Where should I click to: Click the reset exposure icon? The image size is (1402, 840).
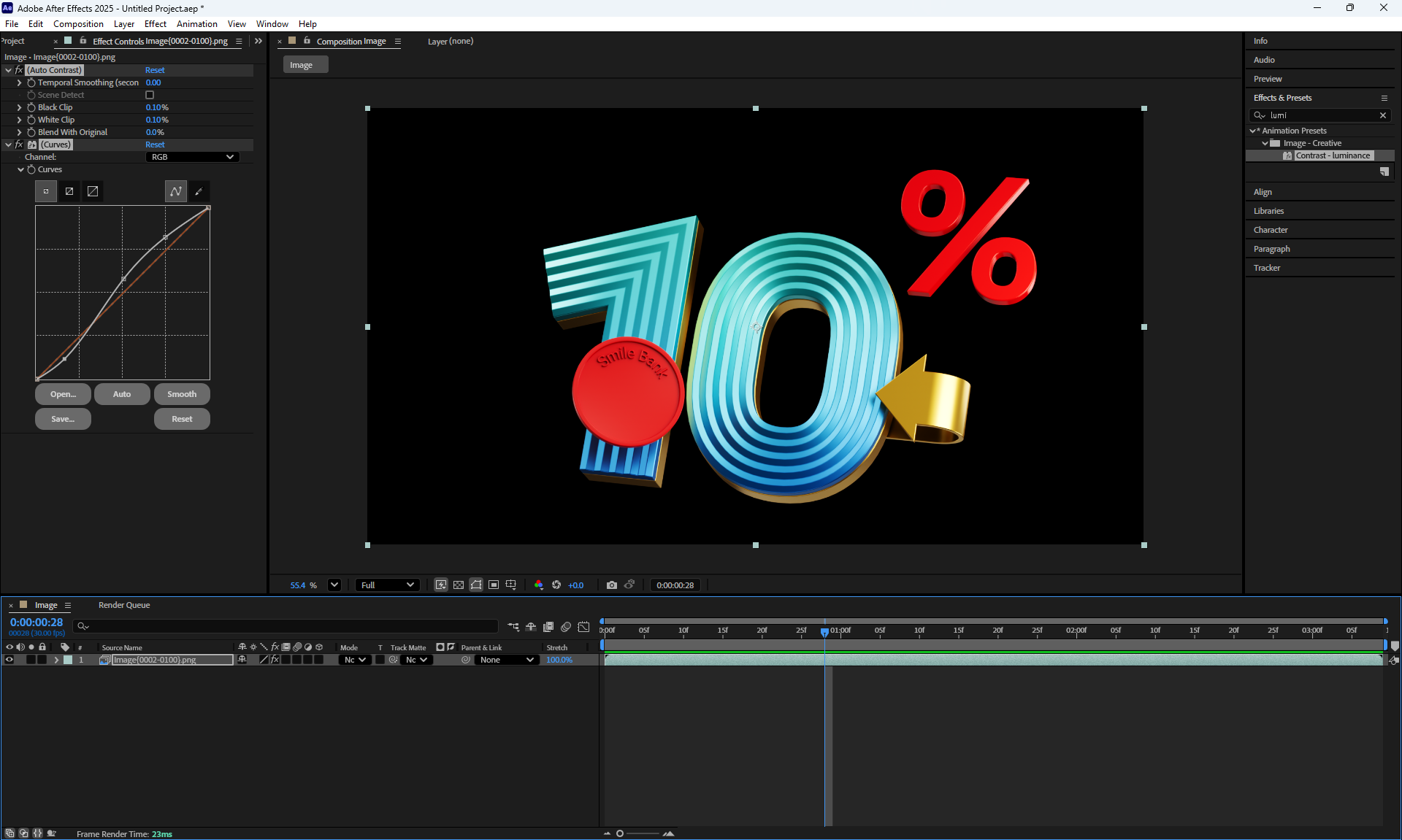point(556,585)
